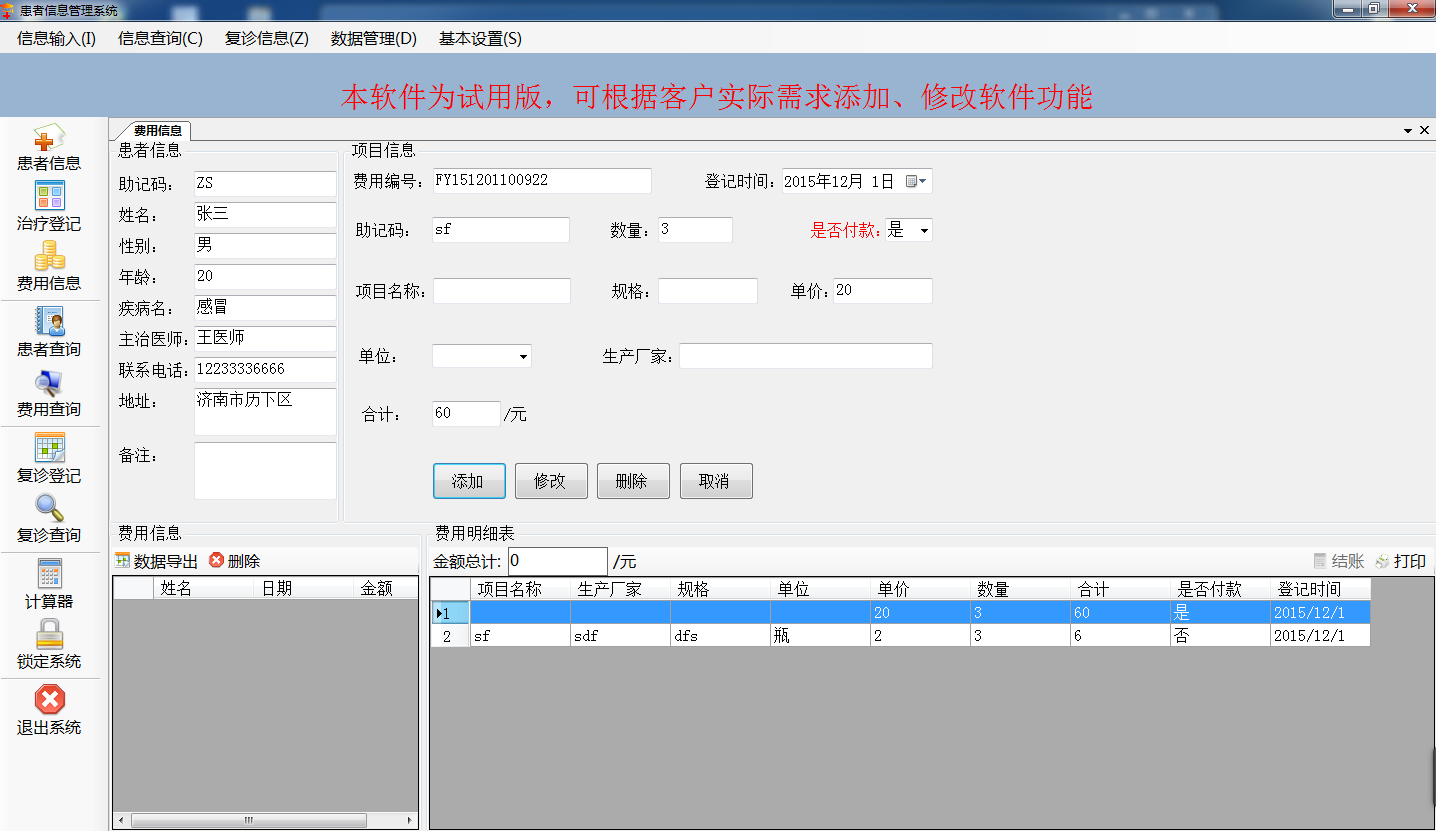This screenshot has width=1436, height=831.
Task: Click the project 助记码 field containing sf
Action: tap(500, 230)
